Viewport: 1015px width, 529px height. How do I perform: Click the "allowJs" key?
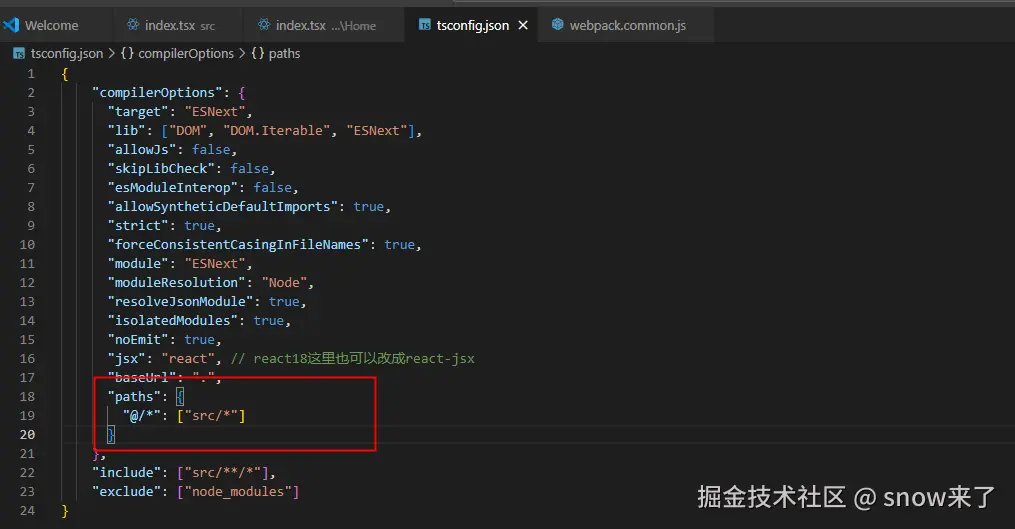coord(142,149)
